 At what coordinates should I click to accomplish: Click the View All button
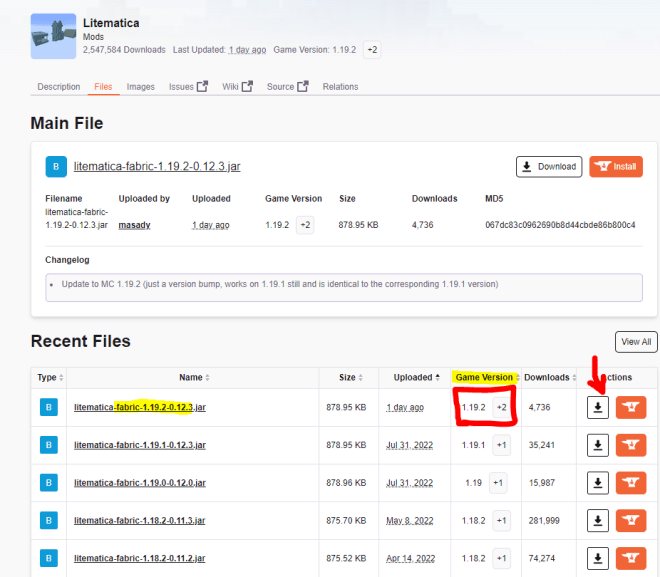coord(636,342)
